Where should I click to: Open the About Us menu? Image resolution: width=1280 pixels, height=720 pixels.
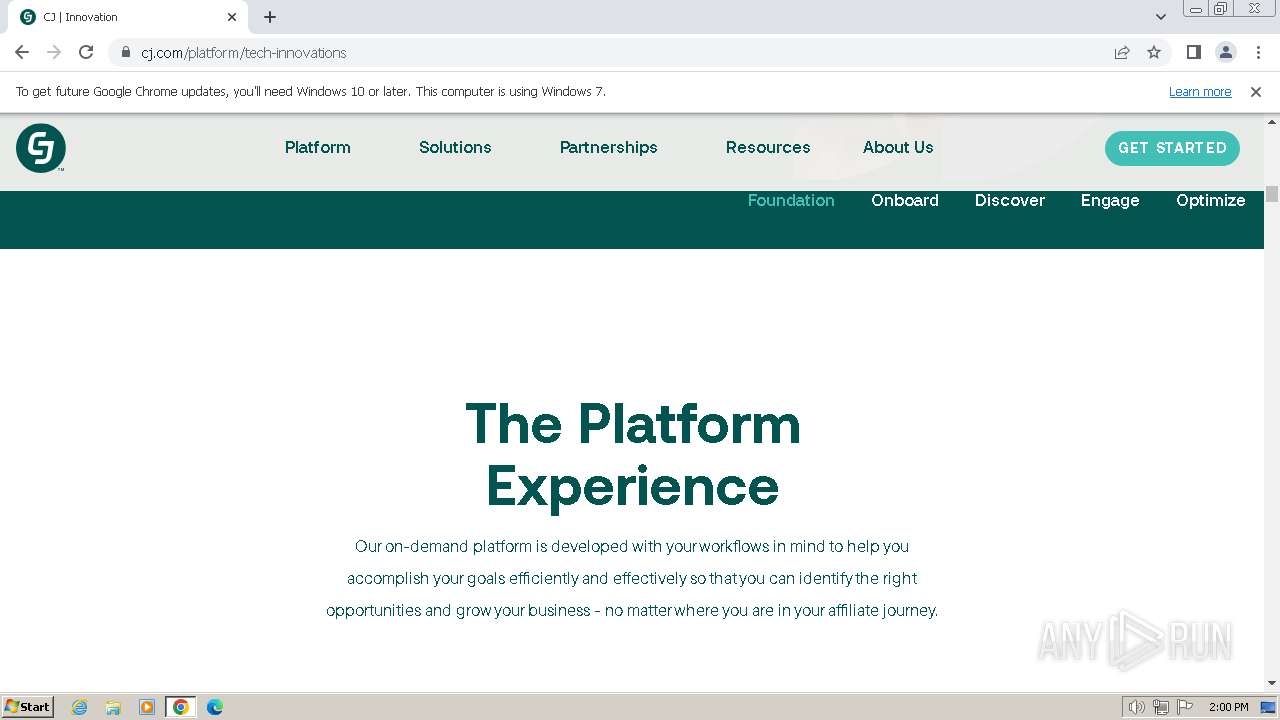point(898,147)
